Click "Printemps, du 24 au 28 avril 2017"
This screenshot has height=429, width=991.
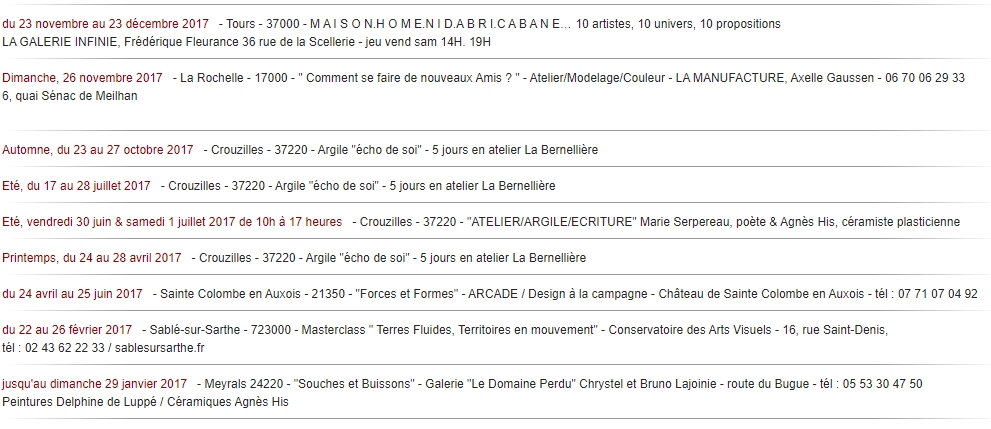click(92, 258)
